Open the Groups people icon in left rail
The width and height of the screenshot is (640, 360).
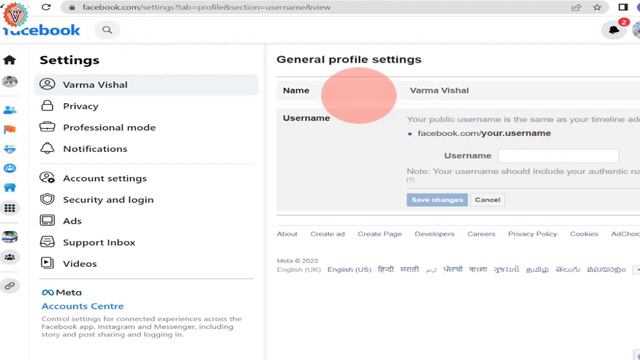[10, 257]
